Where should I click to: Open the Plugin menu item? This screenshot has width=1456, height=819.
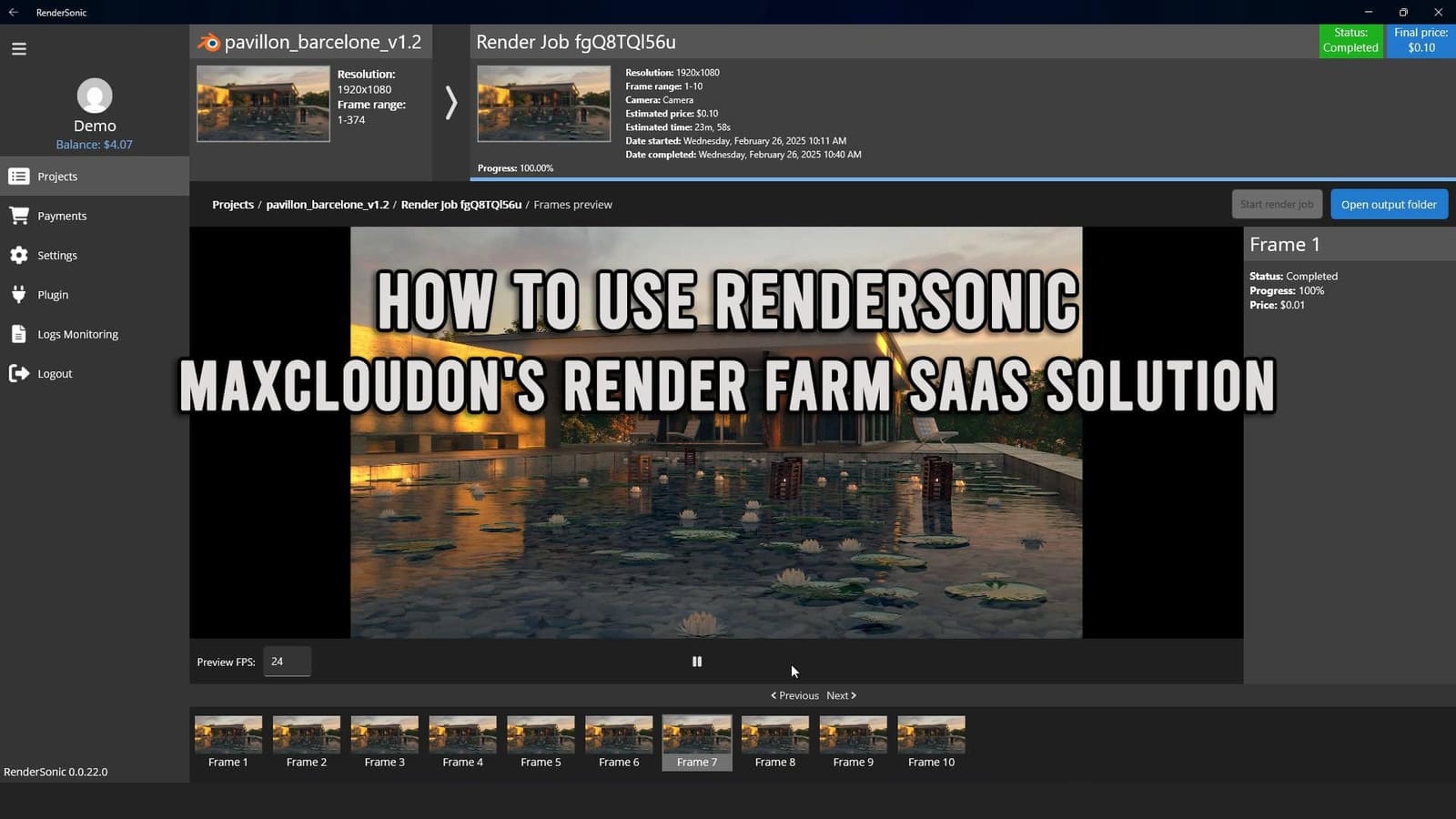pyautogui.click(x=95, y=295)
